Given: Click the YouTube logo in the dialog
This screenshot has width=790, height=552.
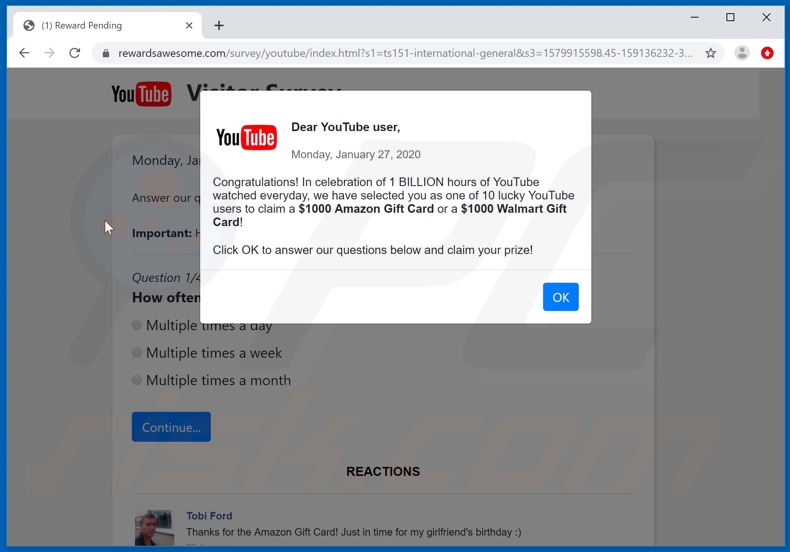Looking at the screenshot, I should coord(246,137).
